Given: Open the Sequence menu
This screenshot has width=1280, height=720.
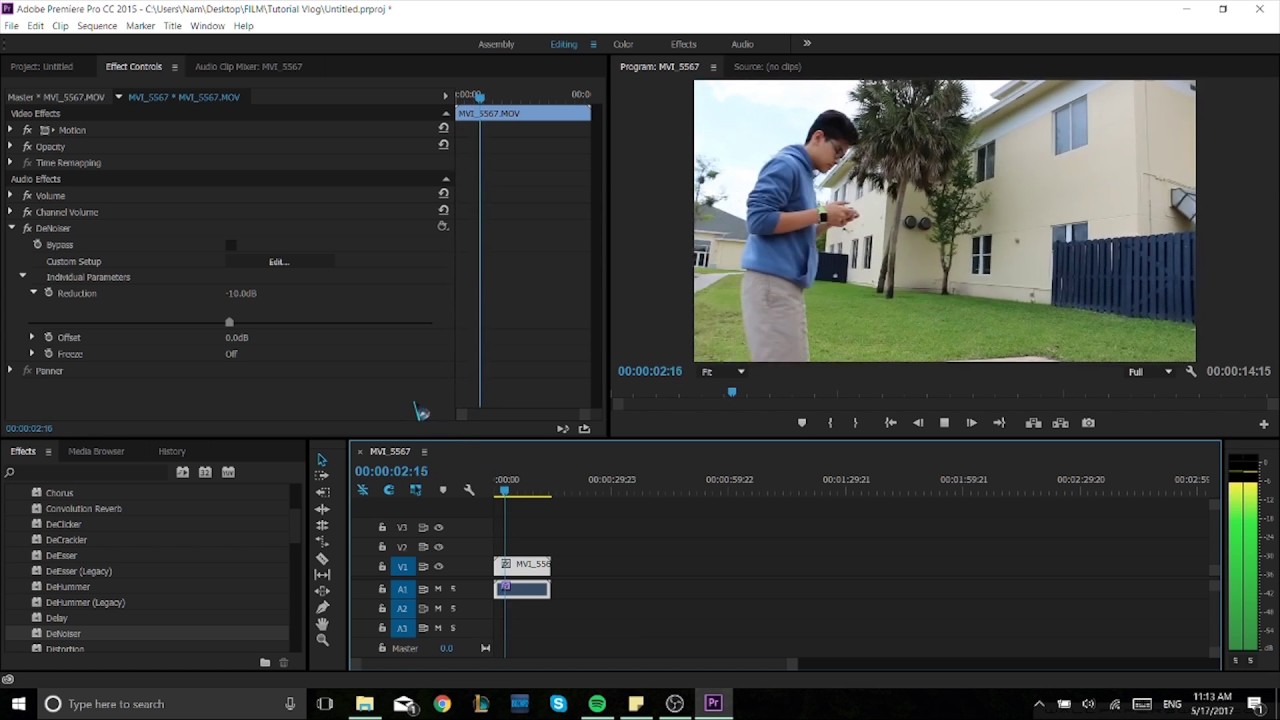Looking at the screenshot, I should pyautogui.click(x=97, y=26).
